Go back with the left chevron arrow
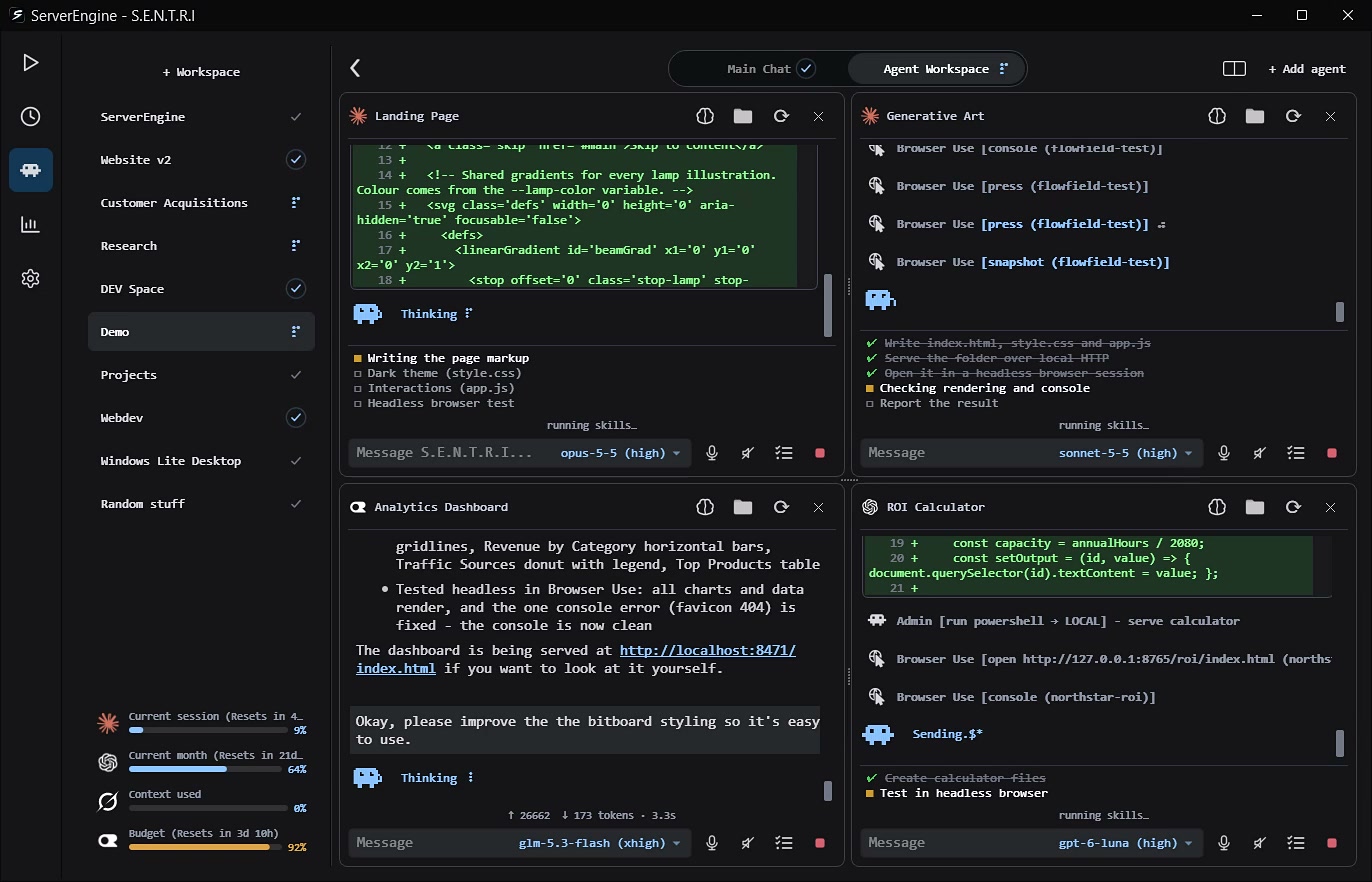This screenshot has width=1372, height=882. (x=355, y=68)
